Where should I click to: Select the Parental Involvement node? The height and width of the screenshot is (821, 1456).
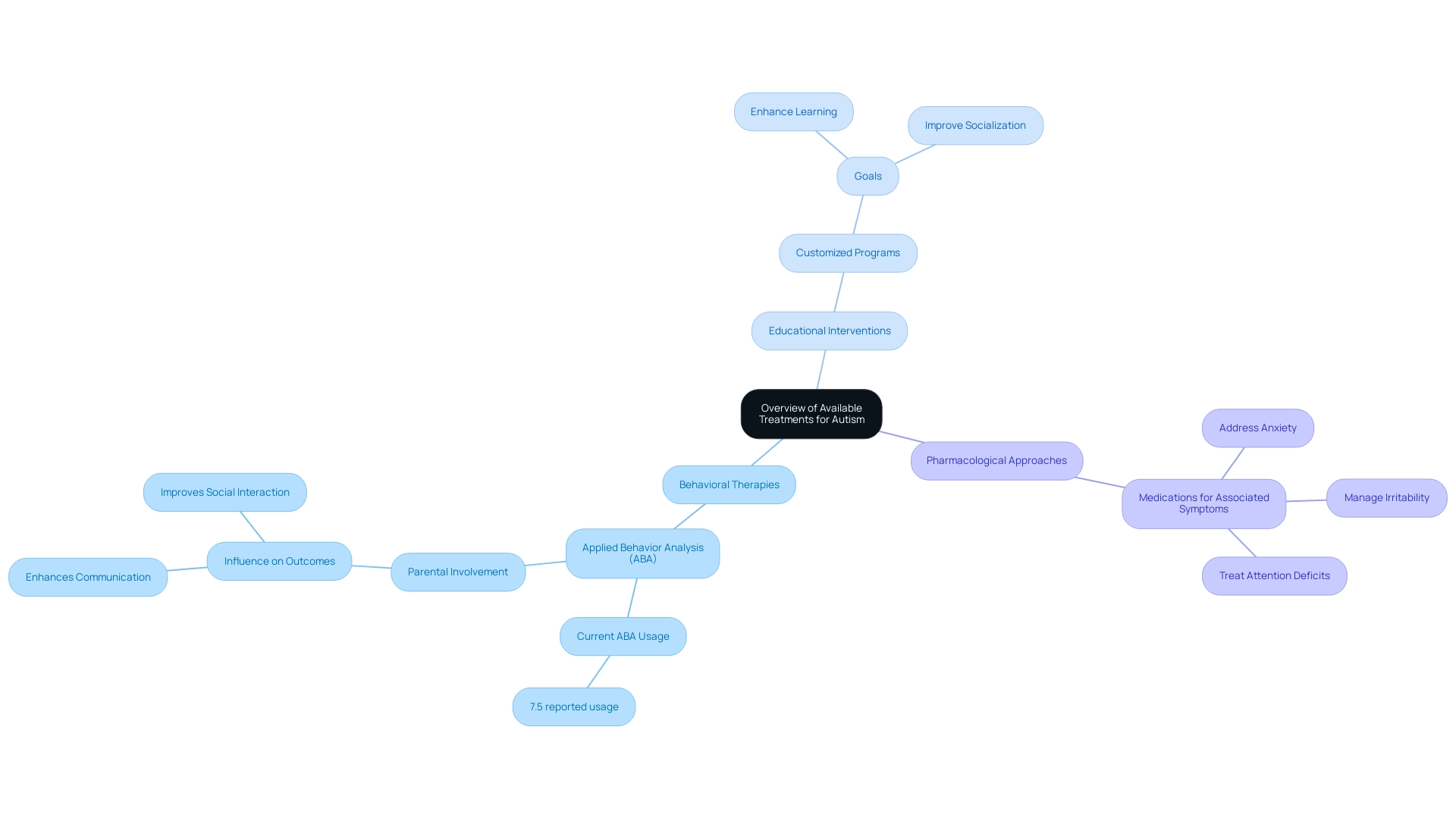point(457,571)
